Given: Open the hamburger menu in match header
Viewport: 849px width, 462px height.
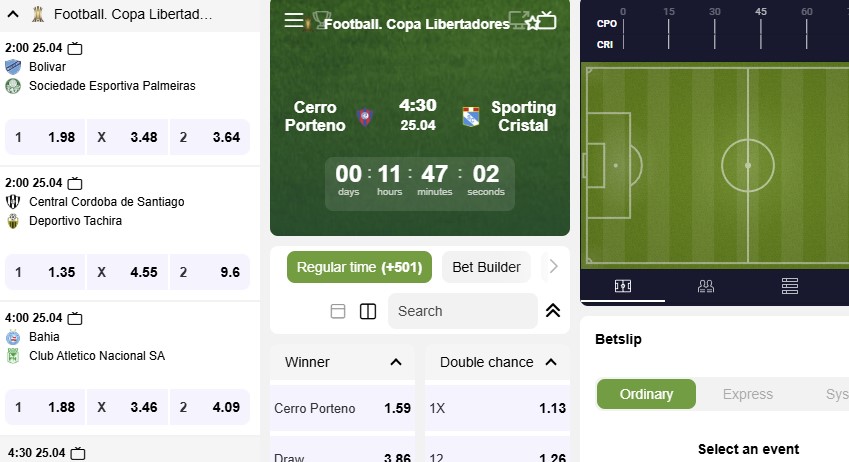Looking at the screenshot, I should pos(294,21).
